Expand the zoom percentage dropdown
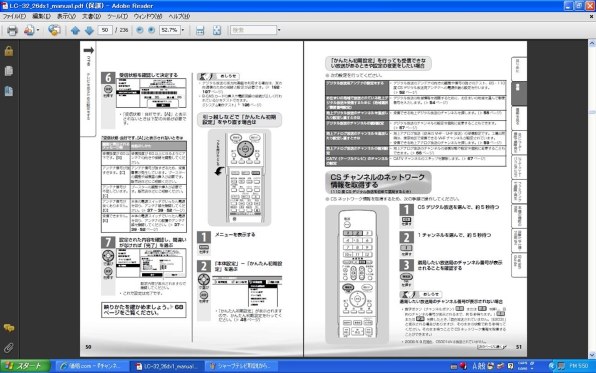 pos(183,30)
